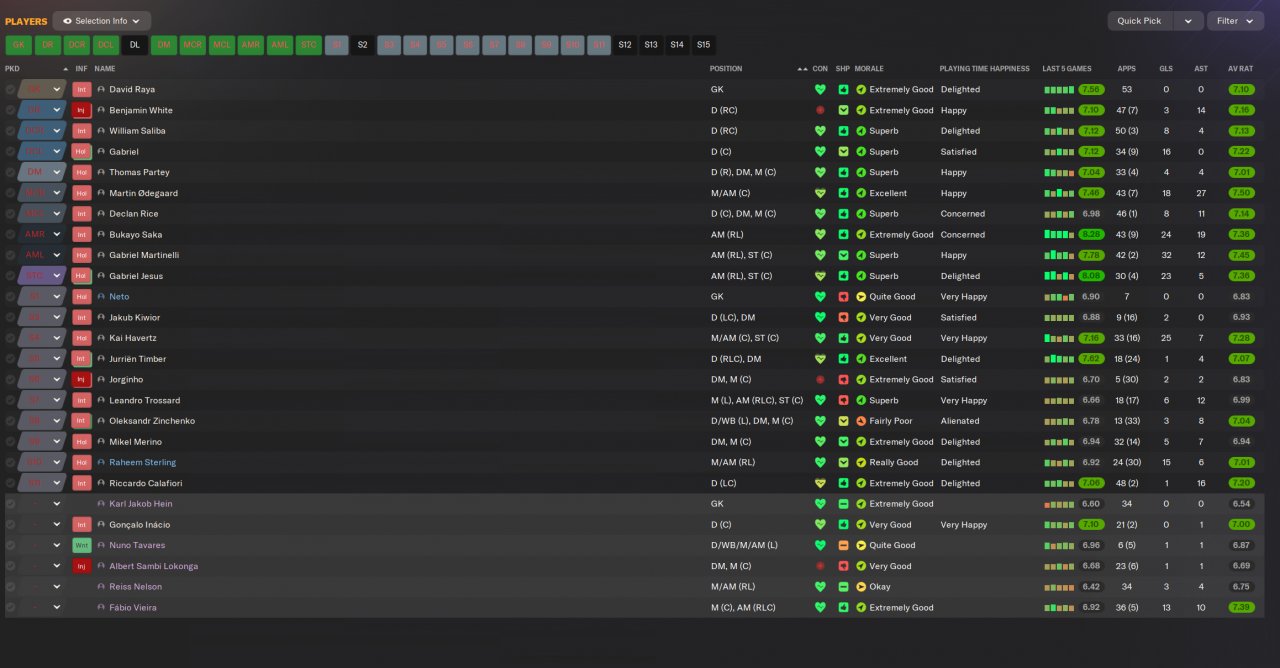1280x668 pixels.
Task: Select the STC position slot
Action: [x=309, y=45]
